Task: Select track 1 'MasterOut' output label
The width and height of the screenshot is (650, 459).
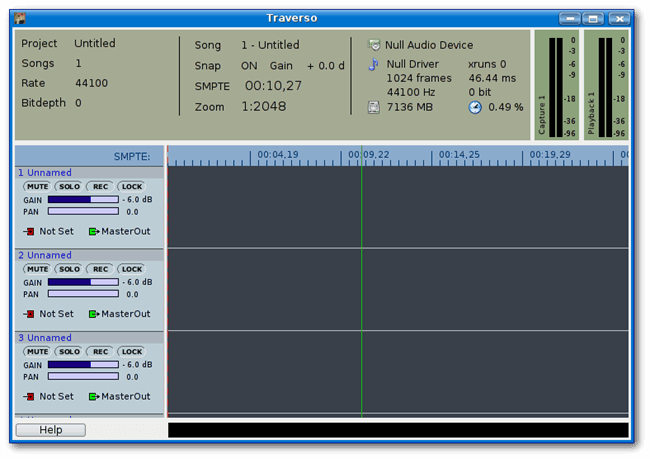Action: pyautogui.click(x=126, y=231)
